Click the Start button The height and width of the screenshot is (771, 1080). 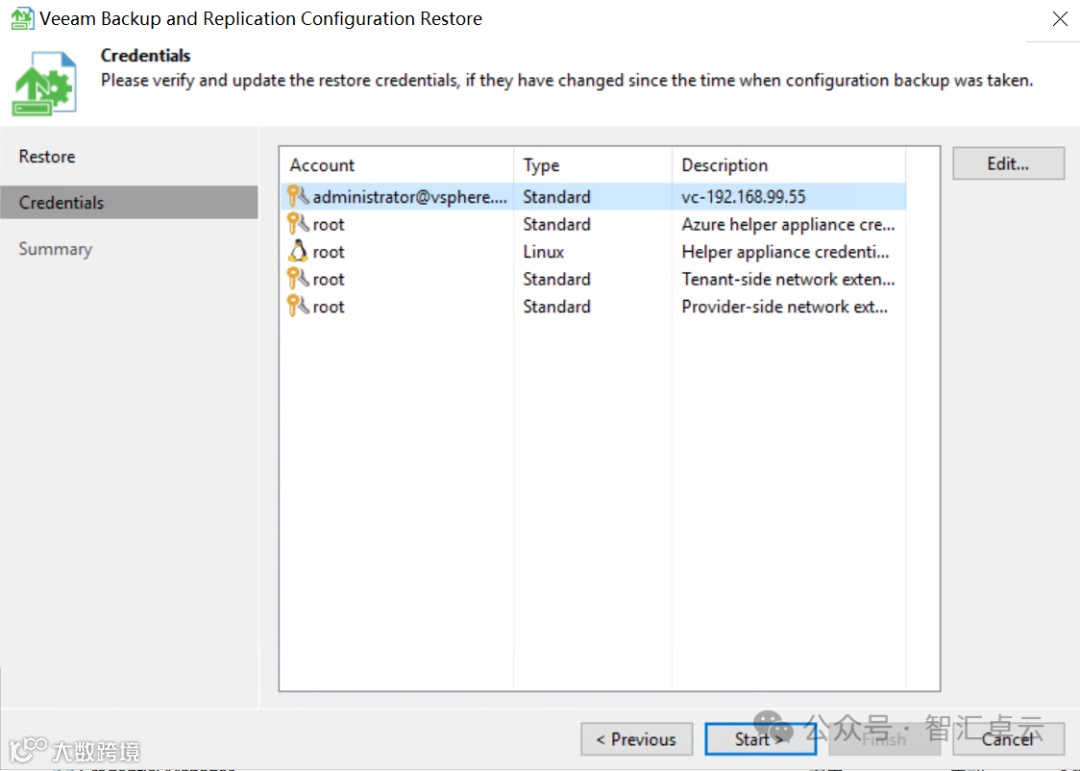coord(760,739)
